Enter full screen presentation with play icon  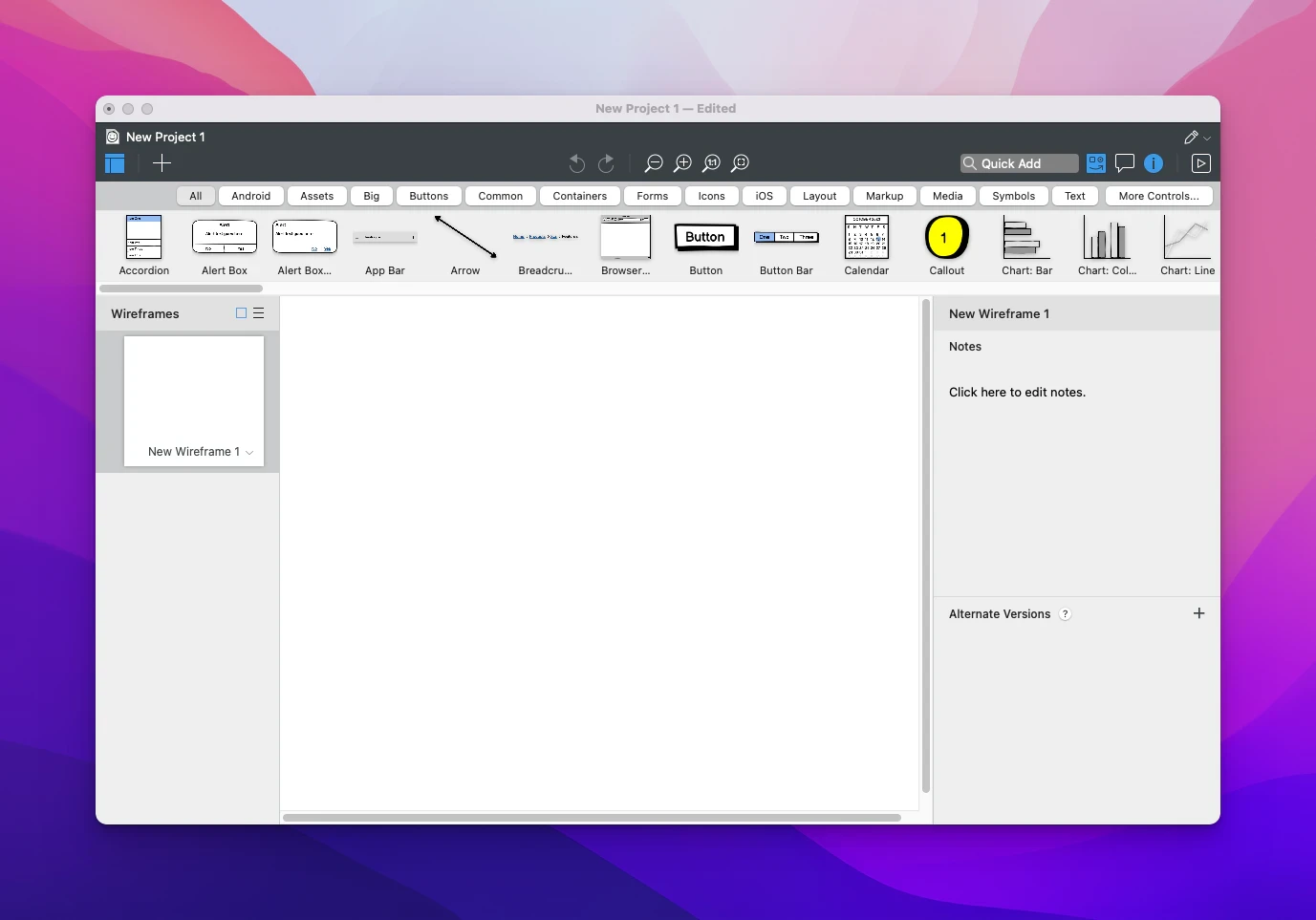1200,163
